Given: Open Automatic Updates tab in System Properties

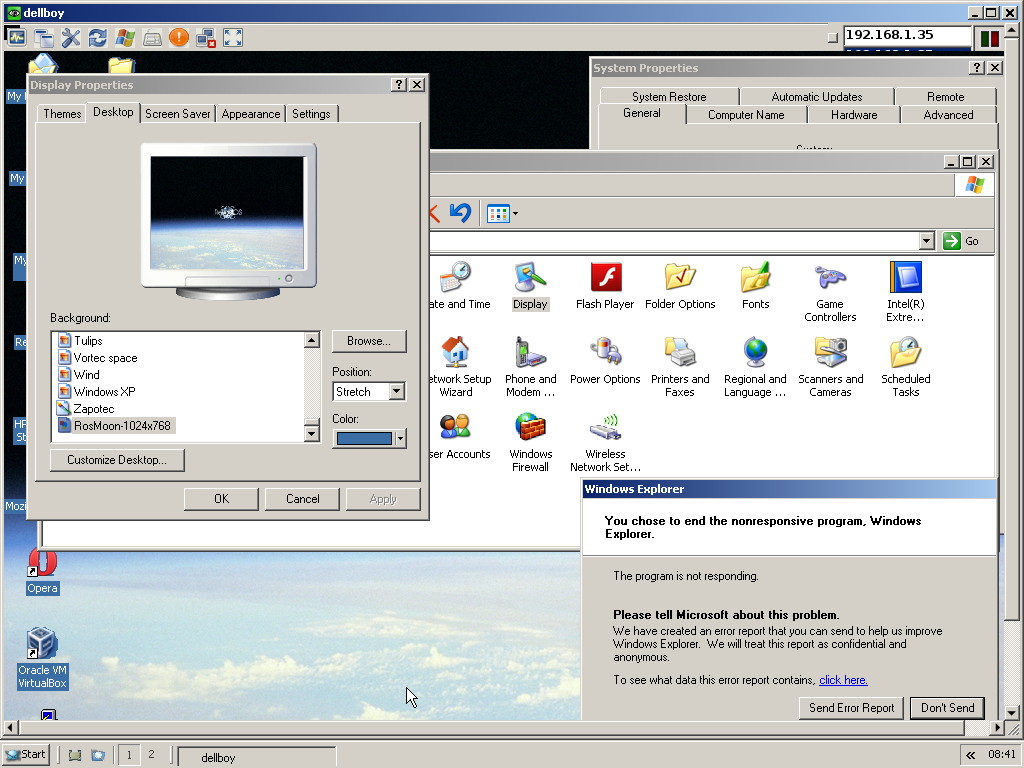Looking at the screenshot, I should point(816,97).
